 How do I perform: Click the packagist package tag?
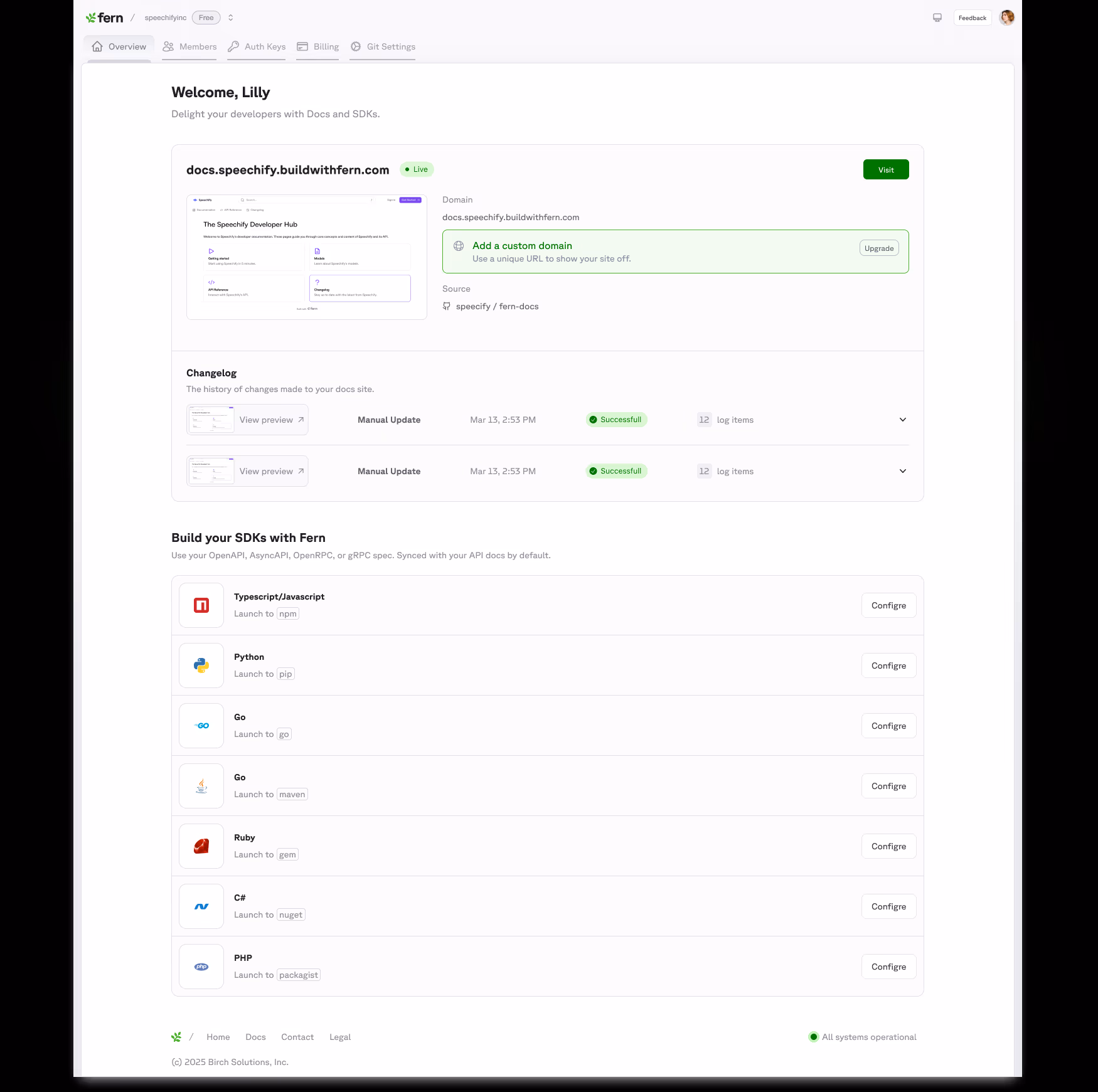point(299,975)
